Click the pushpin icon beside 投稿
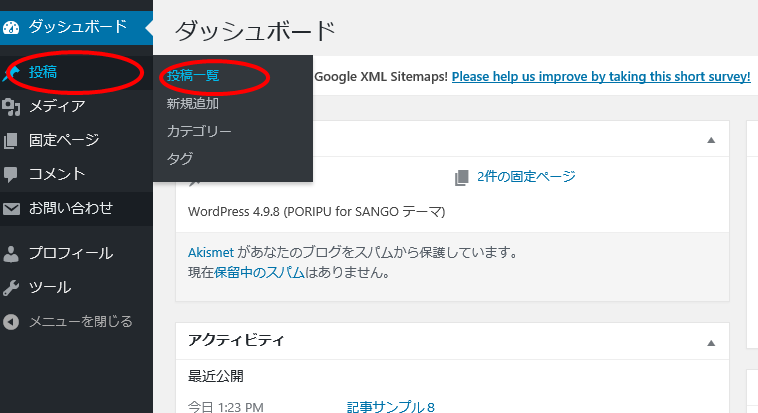This screenshot has width=758, height=413. [11, 74]
